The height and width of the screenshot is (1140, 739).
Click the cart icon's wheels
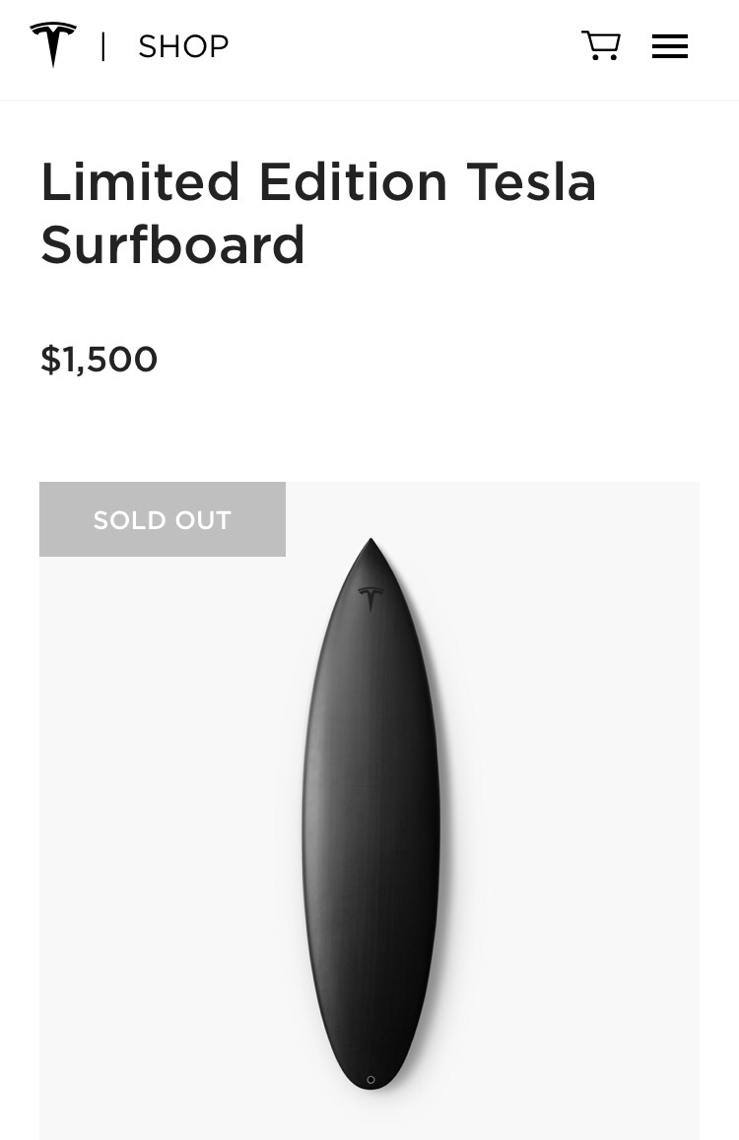pyautogui.click(x=604, y=57)
